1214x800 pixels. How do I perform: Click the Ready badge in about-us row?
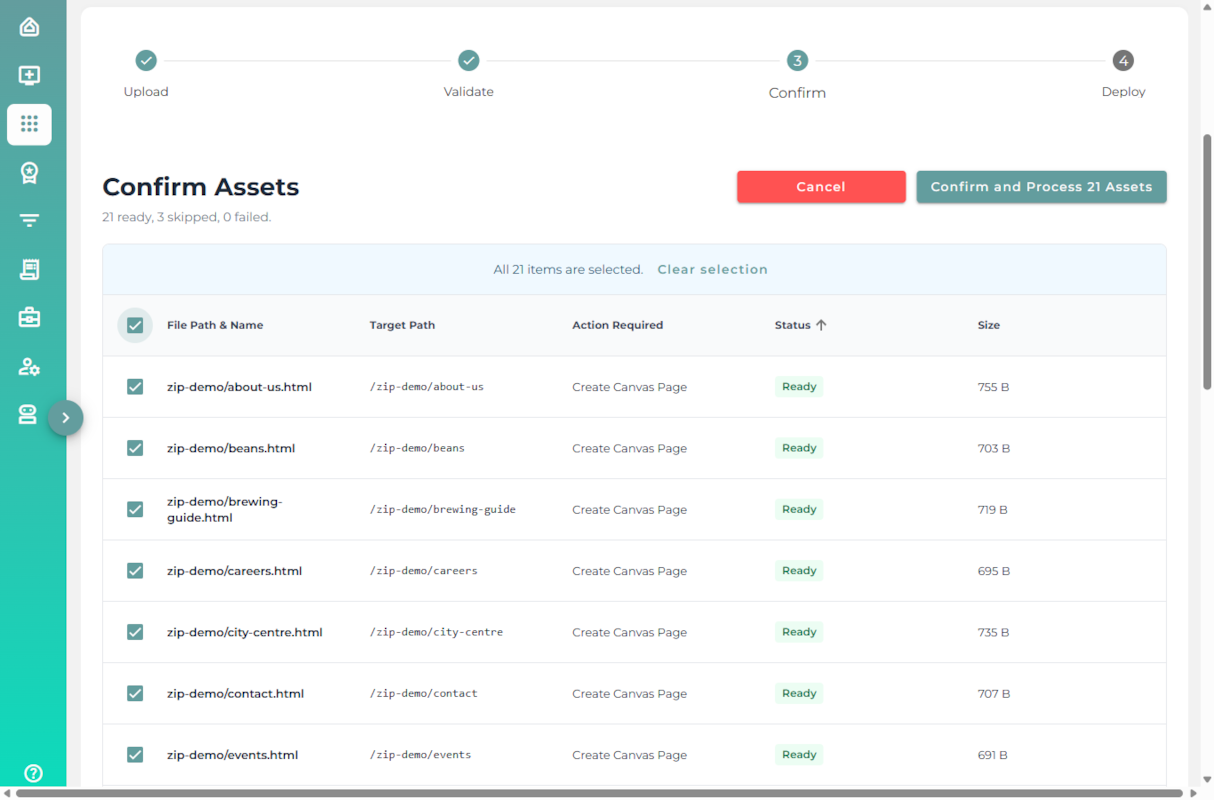799,387
